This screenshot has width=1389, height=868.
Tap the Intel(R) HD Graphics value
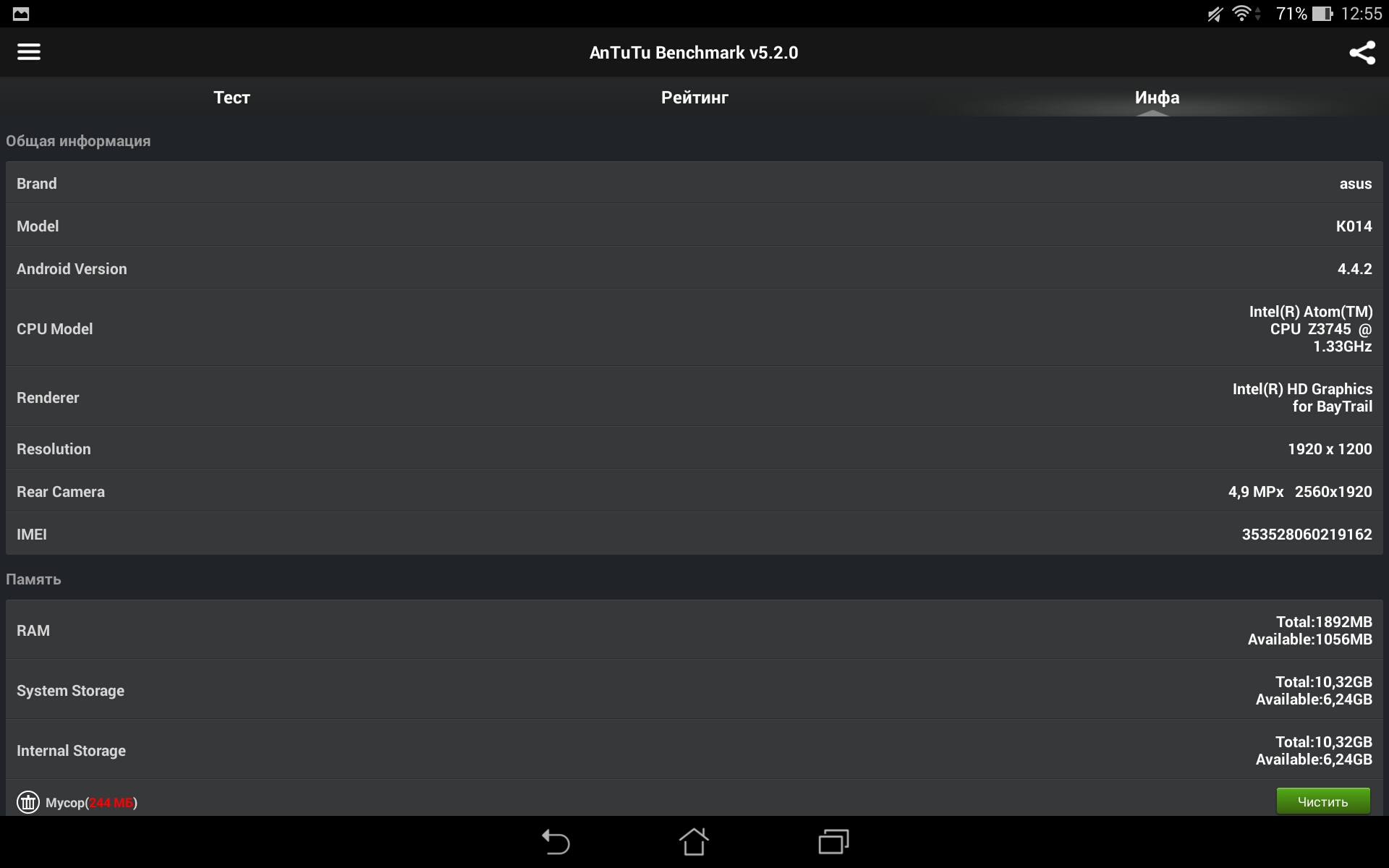tap(1302, 398)
